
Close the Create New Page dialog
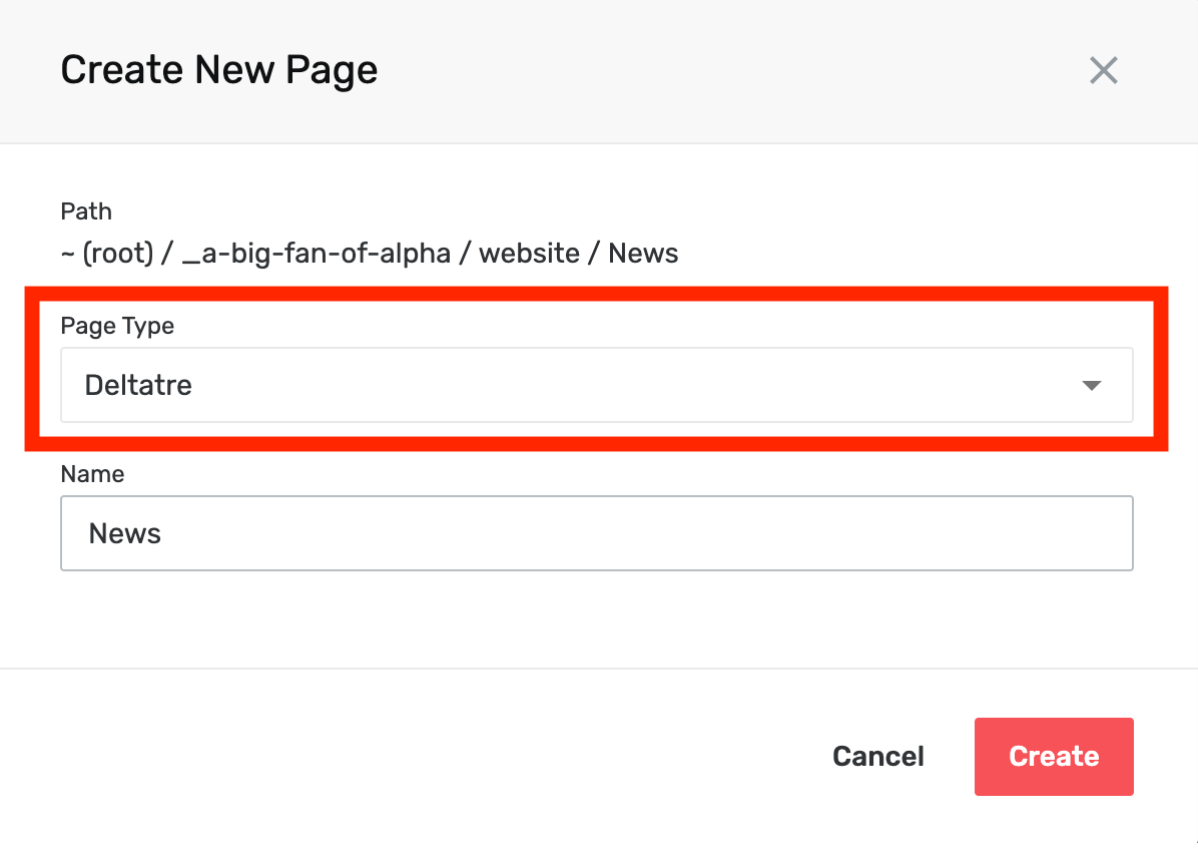click(x=1103, y=71)
